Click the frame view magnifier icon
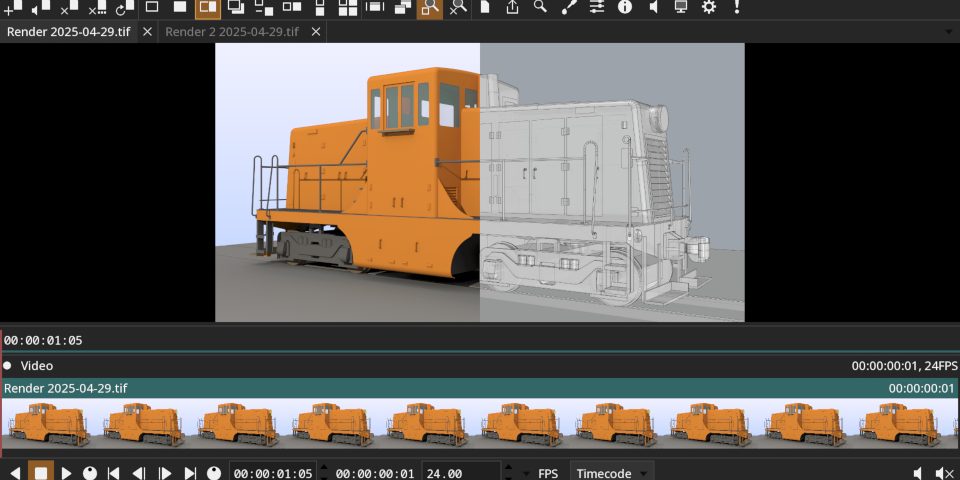 click(430, 8)
